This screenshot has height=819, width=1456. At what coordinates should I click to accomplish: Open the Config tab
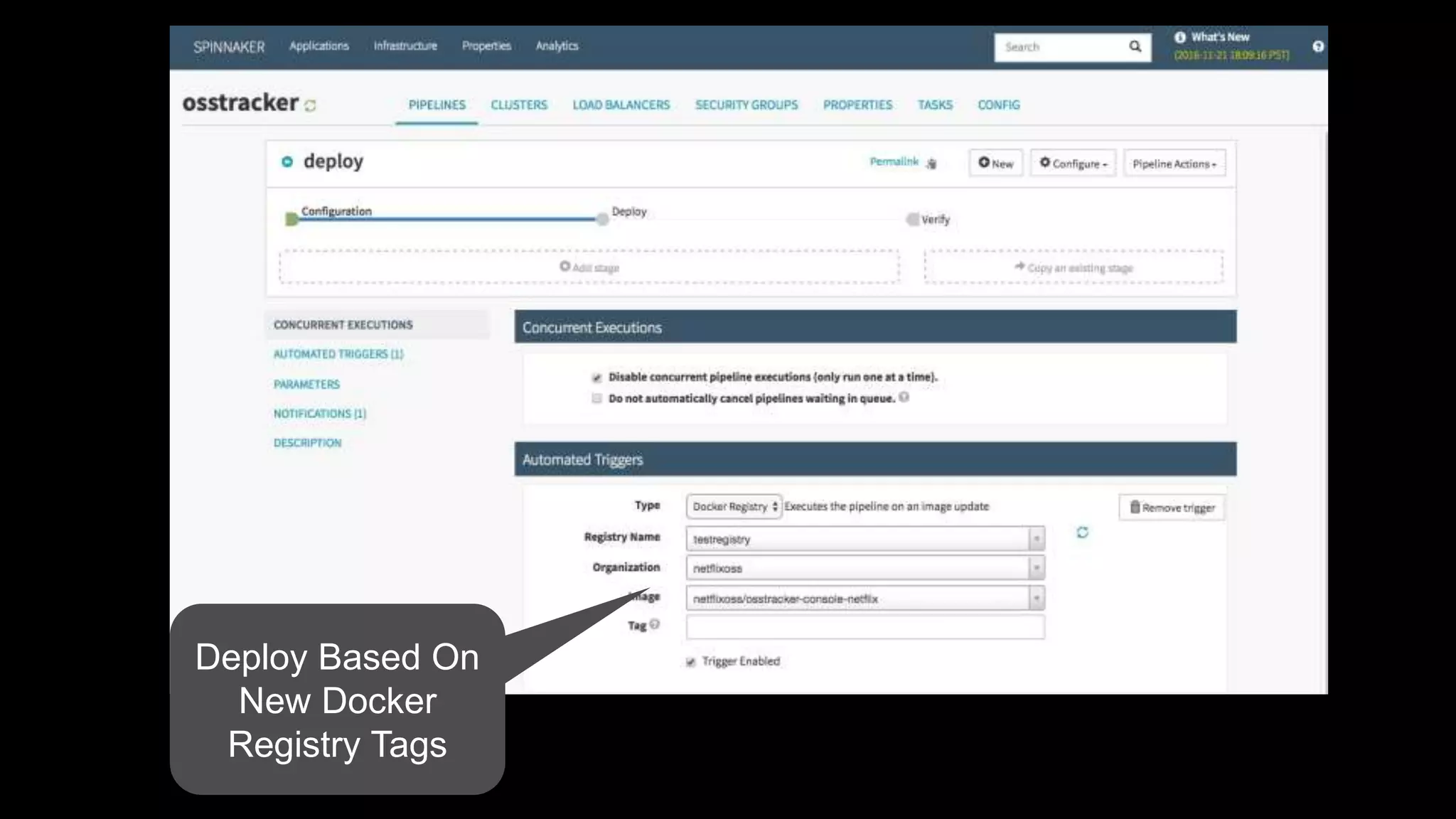(999, 105)
